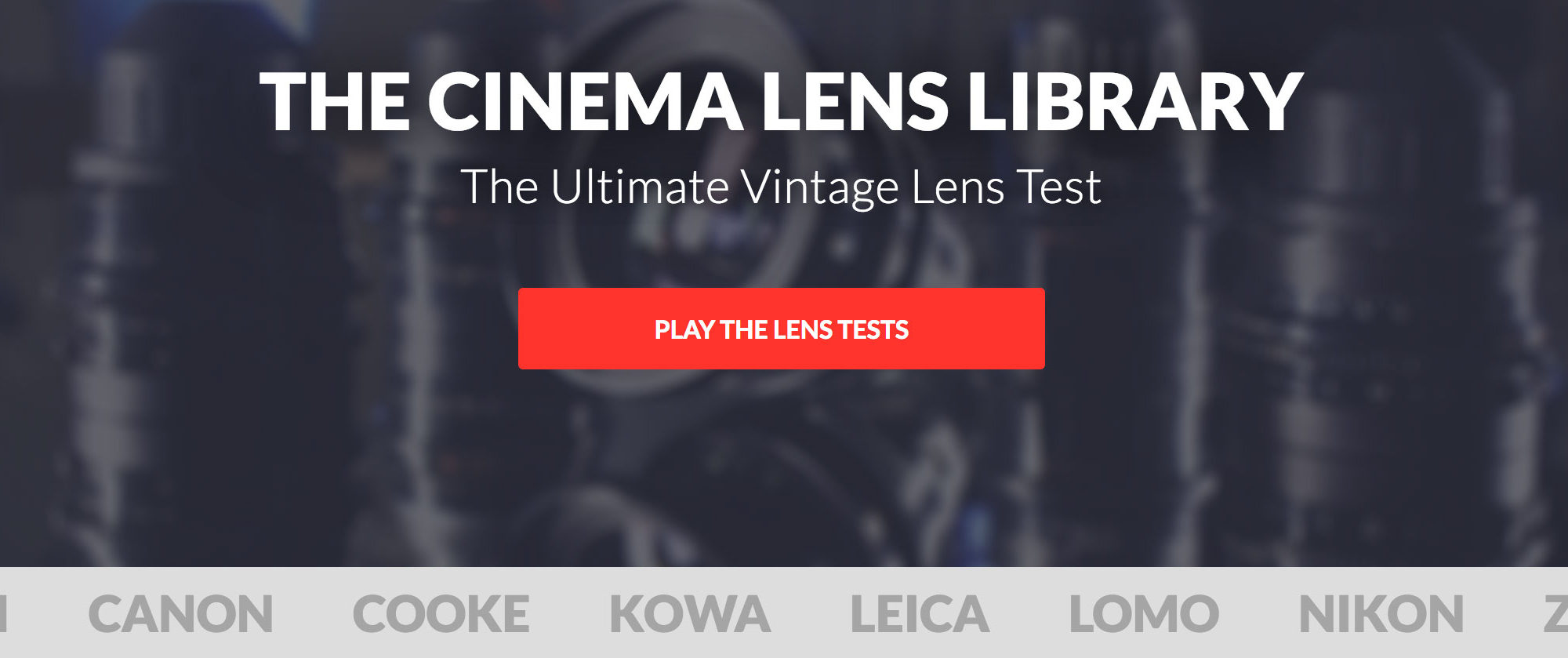The image size is (1568, 658).
Task: Choose the KOWA lens brand
Action: point(690,613)
